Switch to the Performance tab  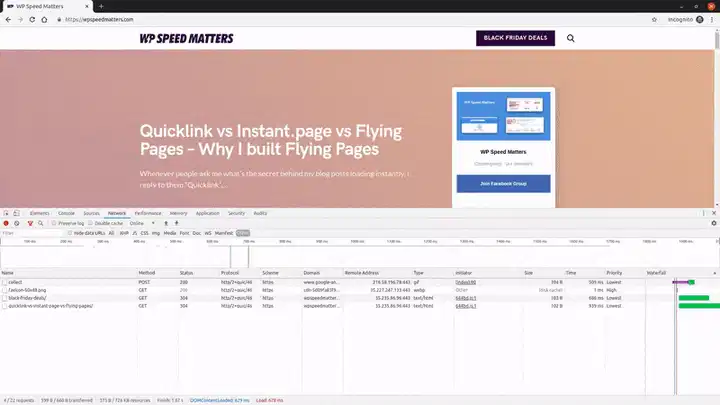coord(148,213)
